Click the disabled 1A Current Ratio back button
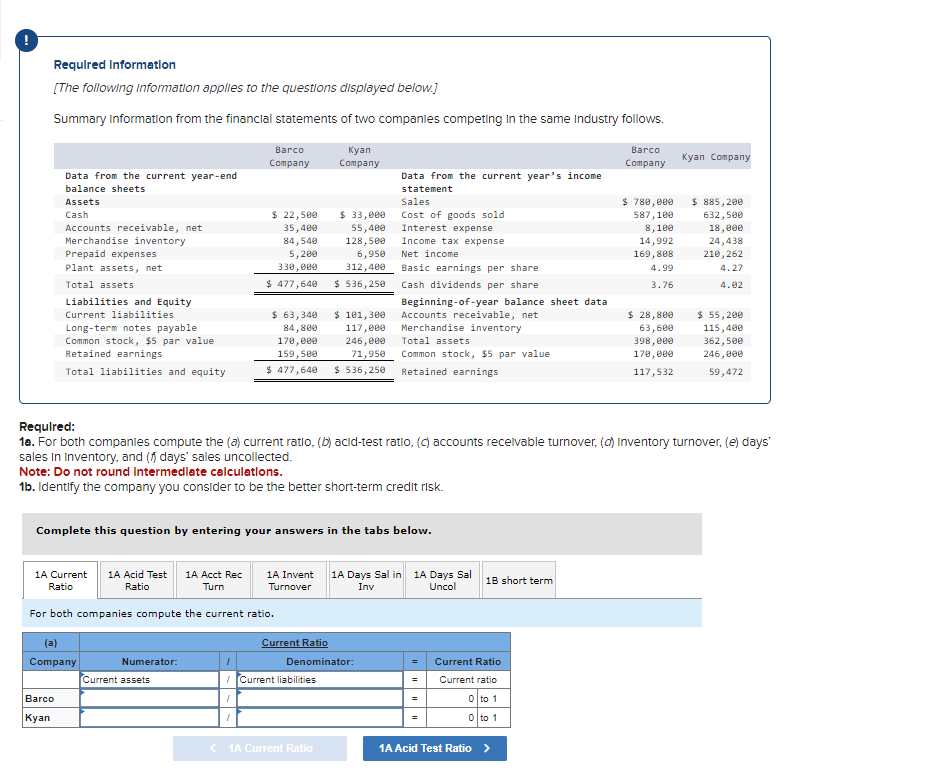Image resolution: width=935 pixels, height=774 pixels. pyautogui.click(x=260, y=748)
